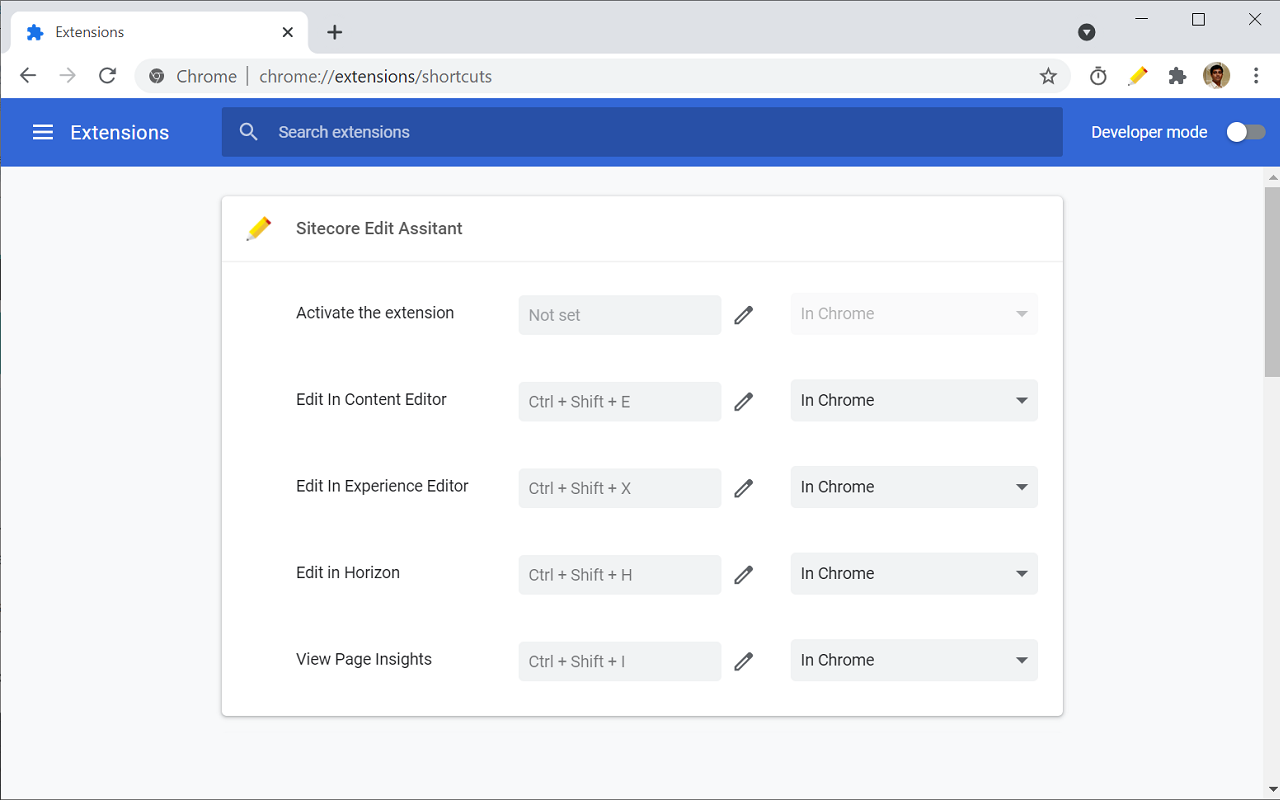The width and height of the screenshot is (1280, 800).
Task: Open scope dropdown for Edit in Horizon
Action: (x=914, y=574)
